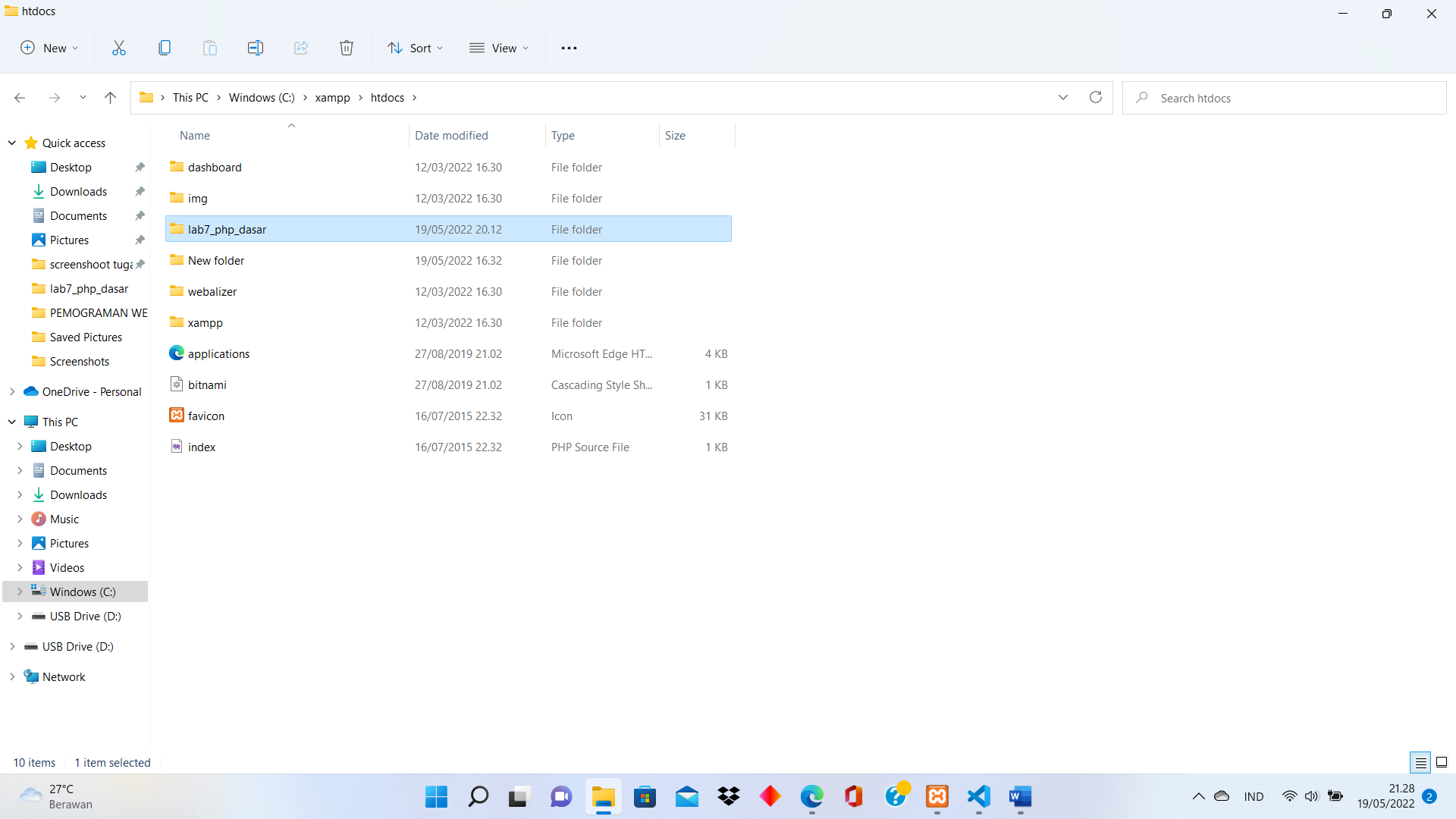Click the New button

(49, 48)
